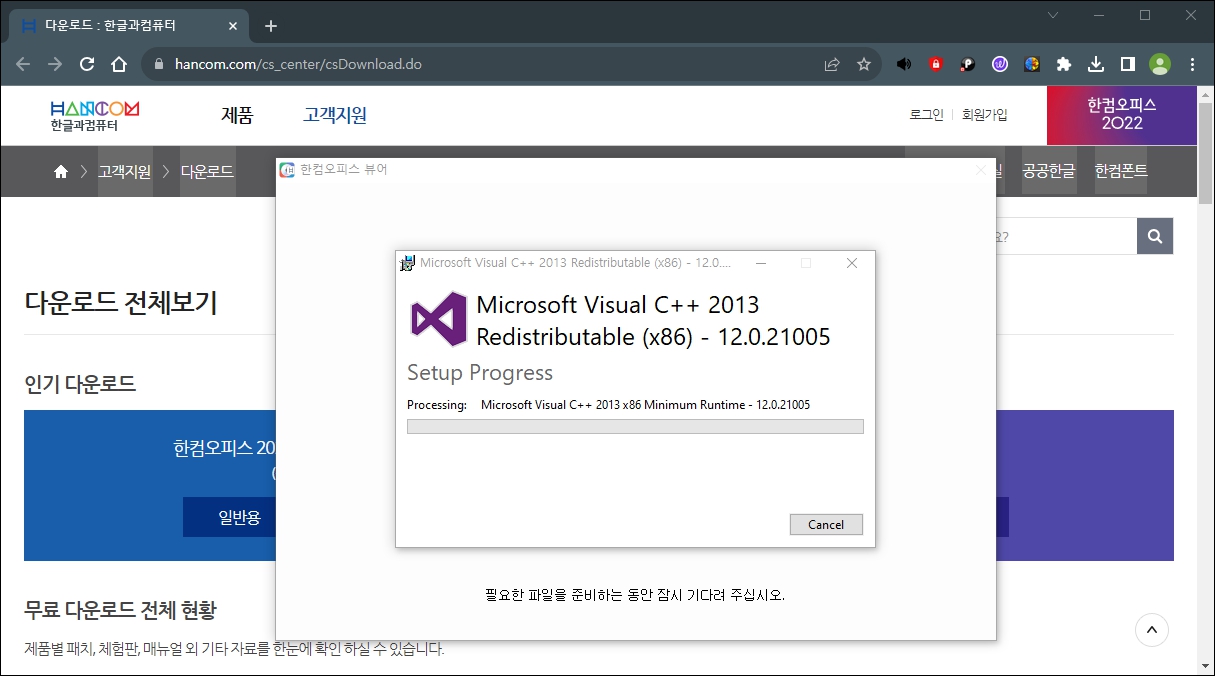
Task: Select the 공공한글 category tab
Action: tap(1049, 172)
